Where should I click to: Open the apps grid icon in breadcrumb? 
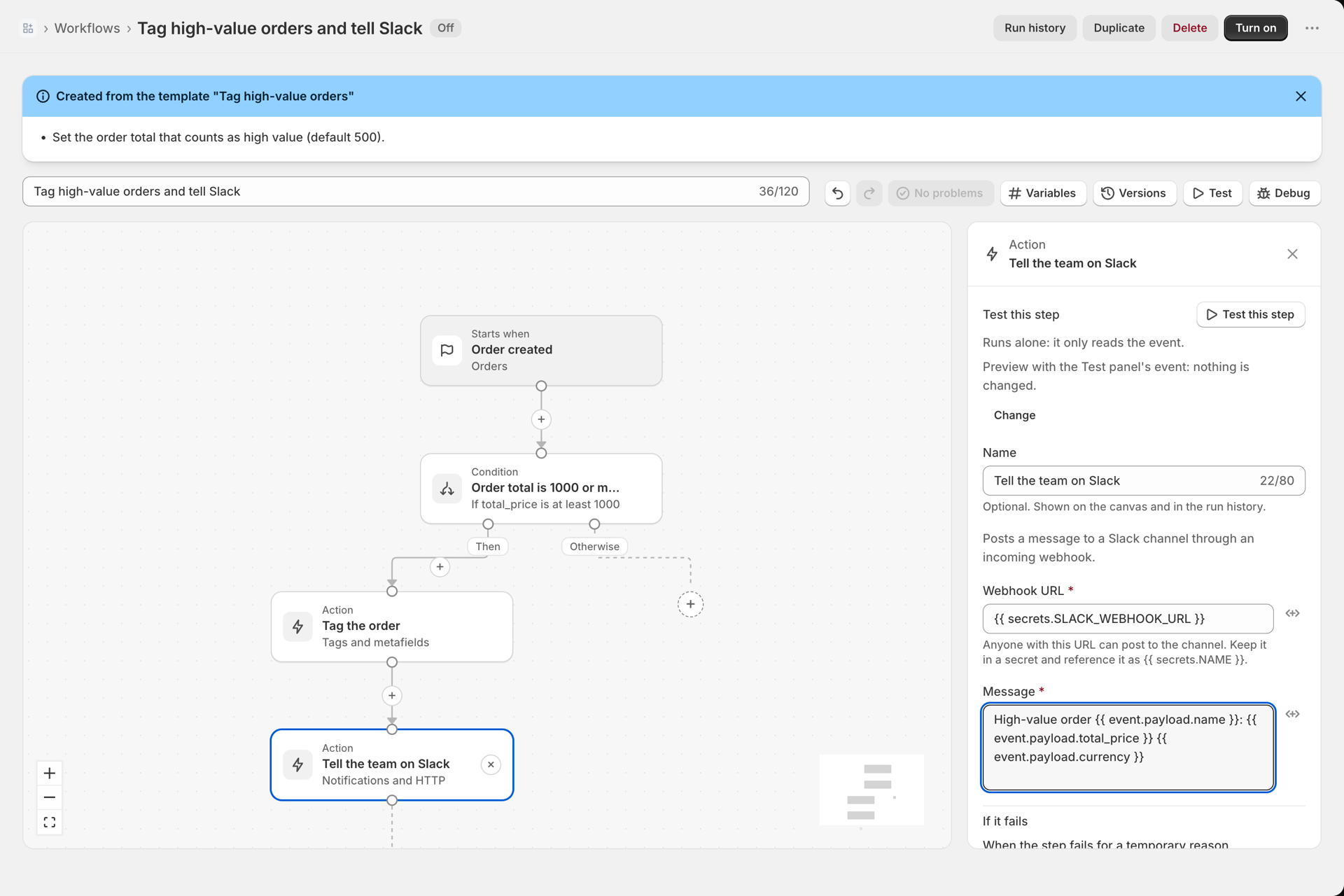(28, 28)
